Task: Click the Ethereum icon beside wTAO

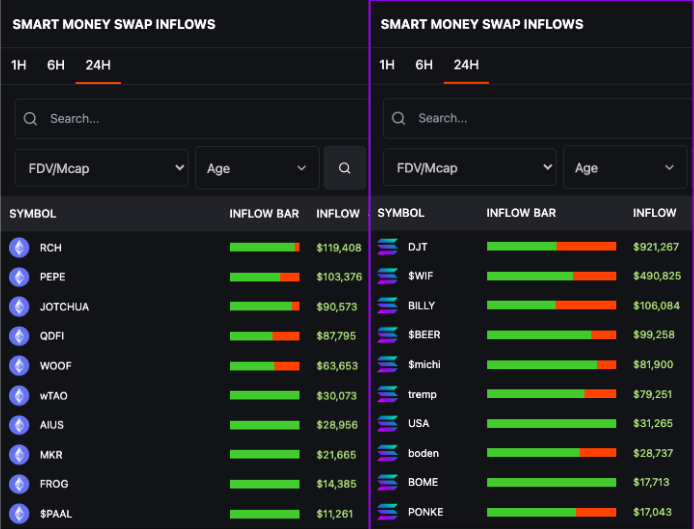Action: pyautogui.click(x=19, y=395)
